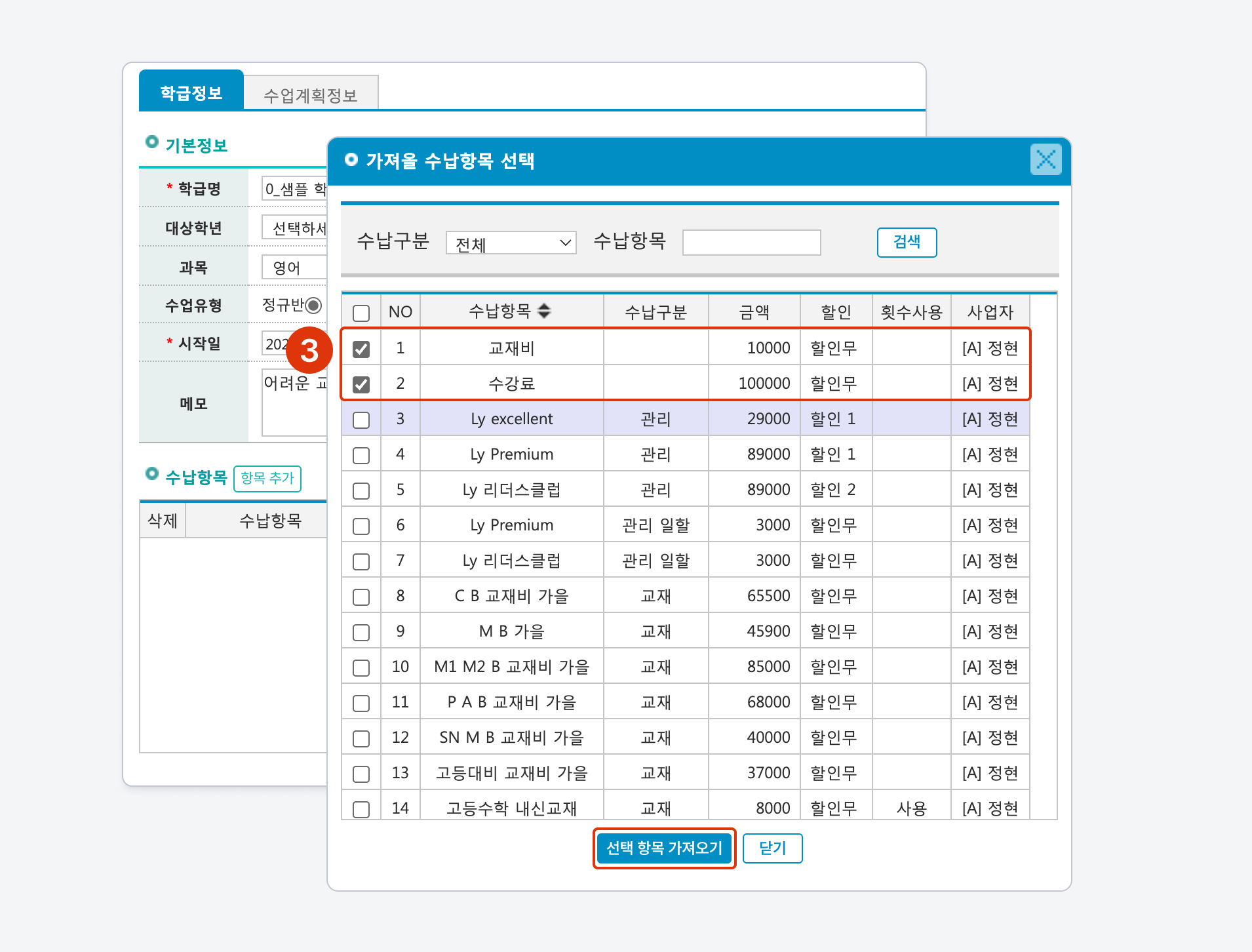Check the Ly excellent row checkbox
The height and width of the screenshot is (952, 1252).
tap(361, 420)
